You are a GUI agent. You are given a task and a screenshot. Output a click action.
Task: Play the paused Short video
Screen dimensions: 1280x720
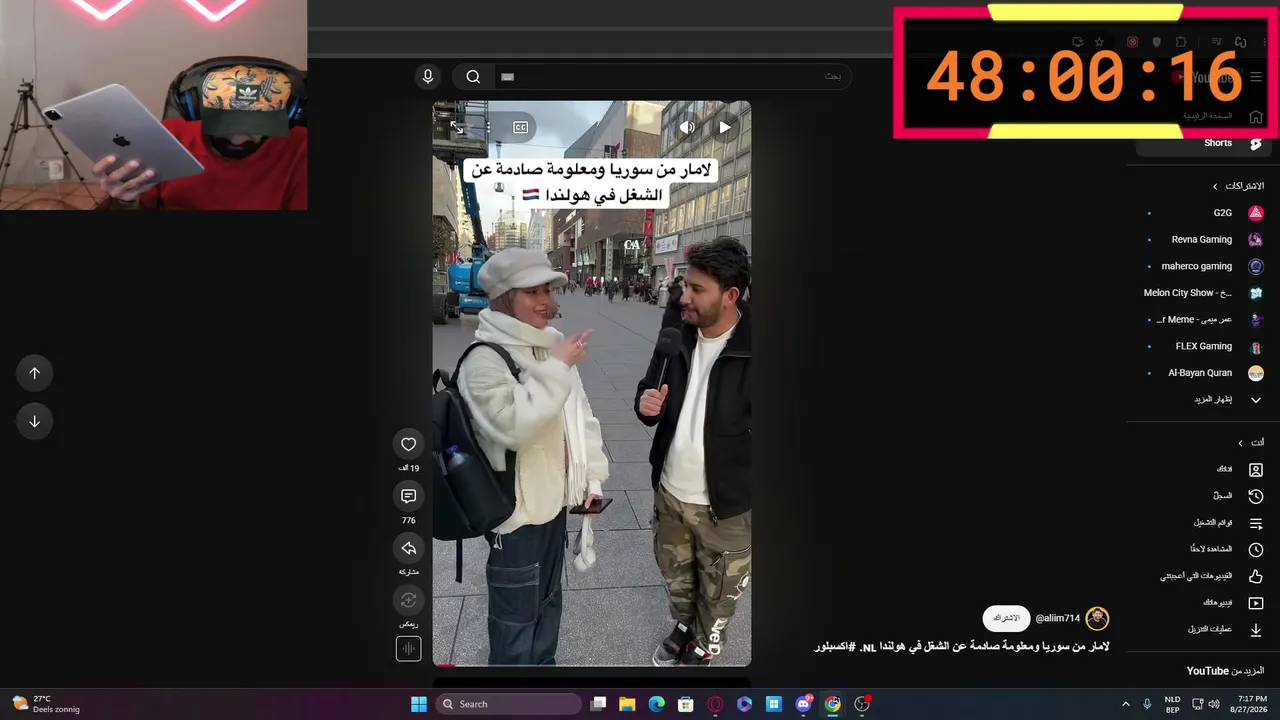pos(725,127)
